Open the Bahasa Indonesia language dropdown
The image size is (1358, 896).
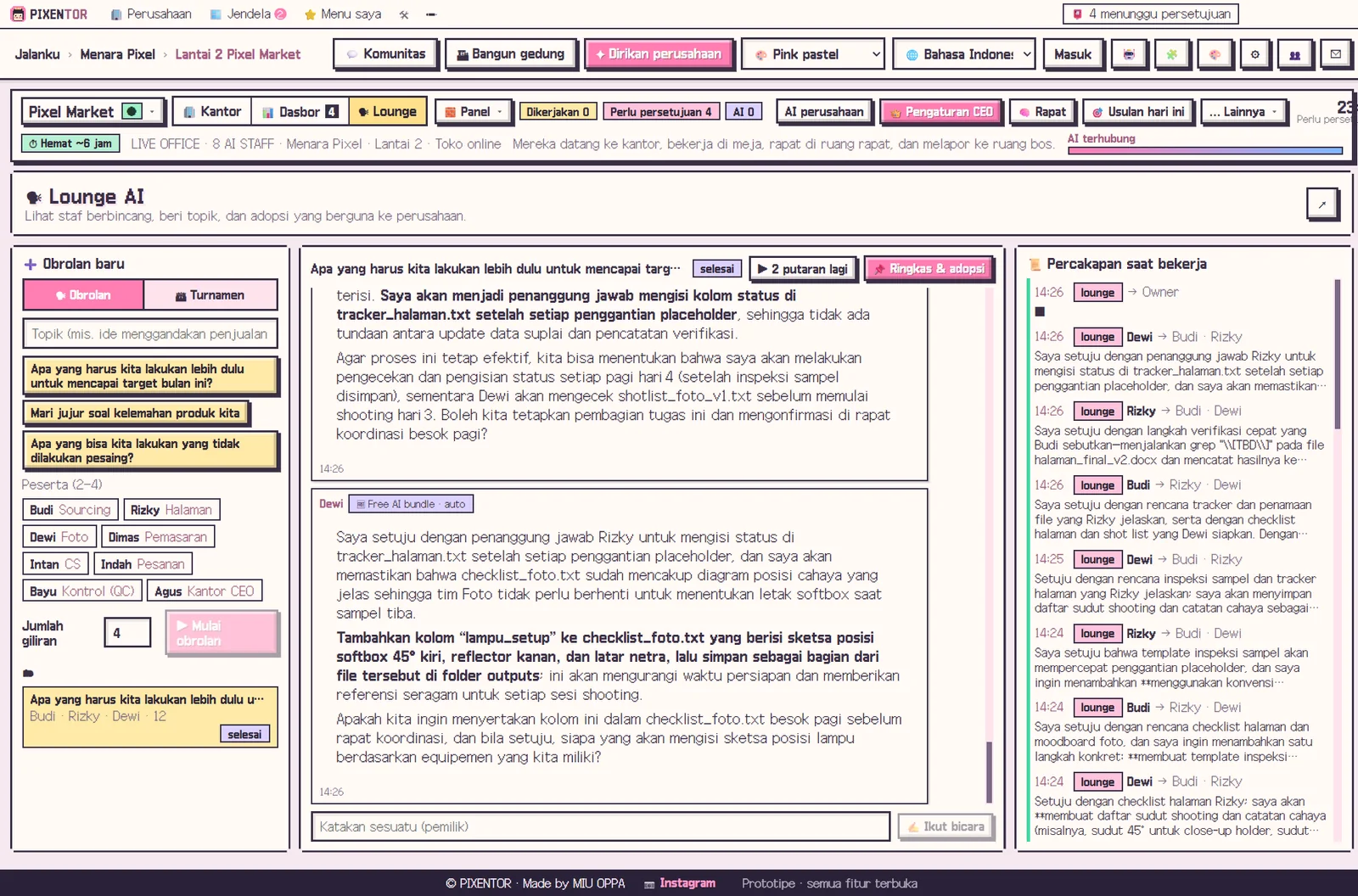964,54
